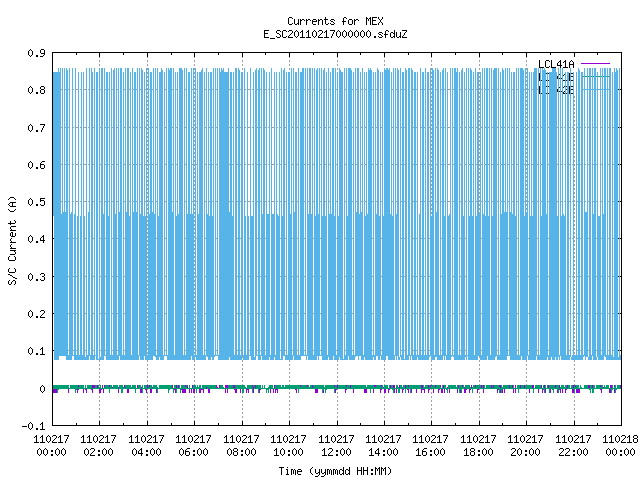
Task: Click the LCL41A legend label
Action: (556, 64)
